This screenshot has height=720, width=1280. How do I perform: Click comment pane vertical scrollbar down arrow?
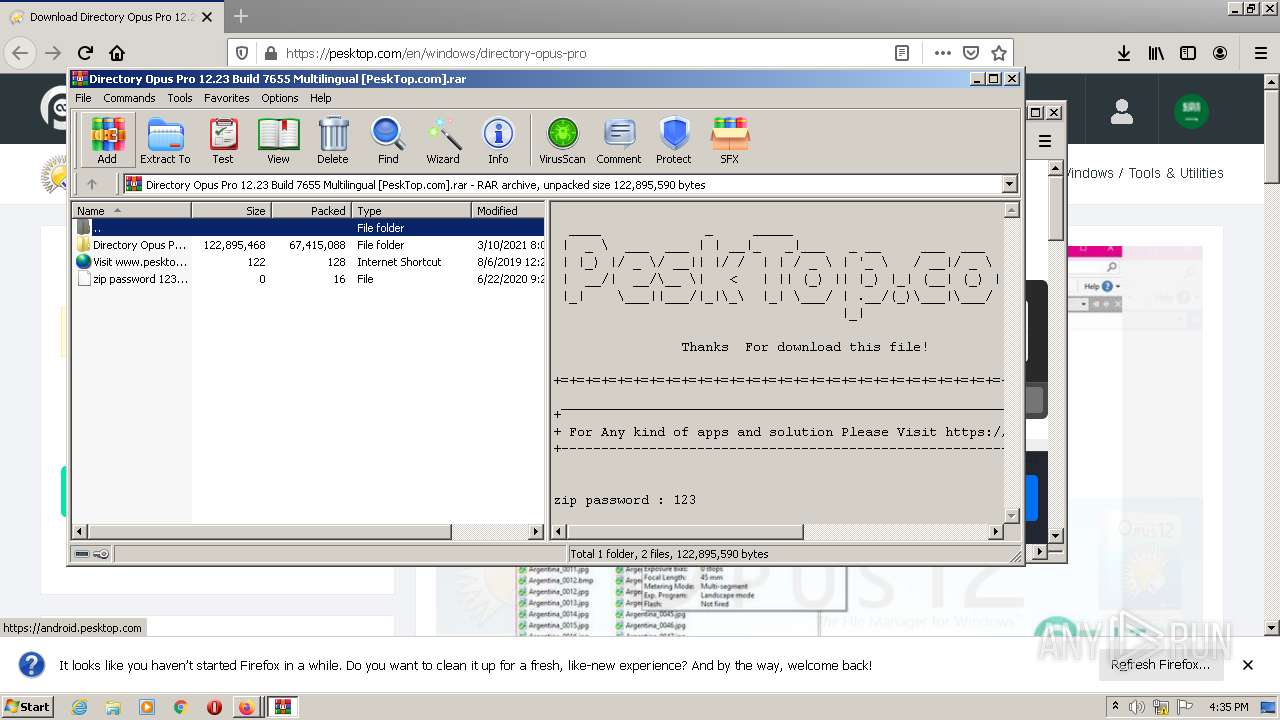(1011, 516)
